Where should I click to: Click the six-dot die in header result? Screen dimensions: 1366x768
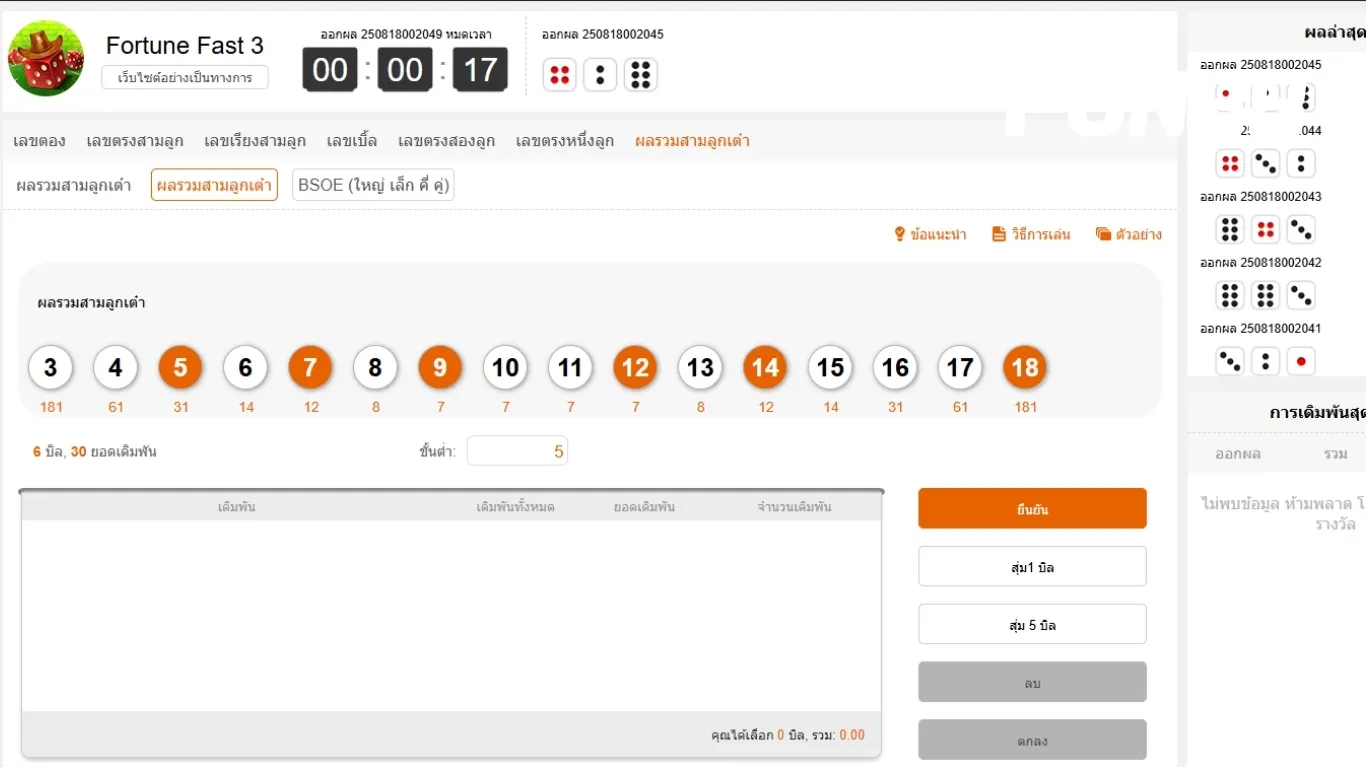coord(641,75)
